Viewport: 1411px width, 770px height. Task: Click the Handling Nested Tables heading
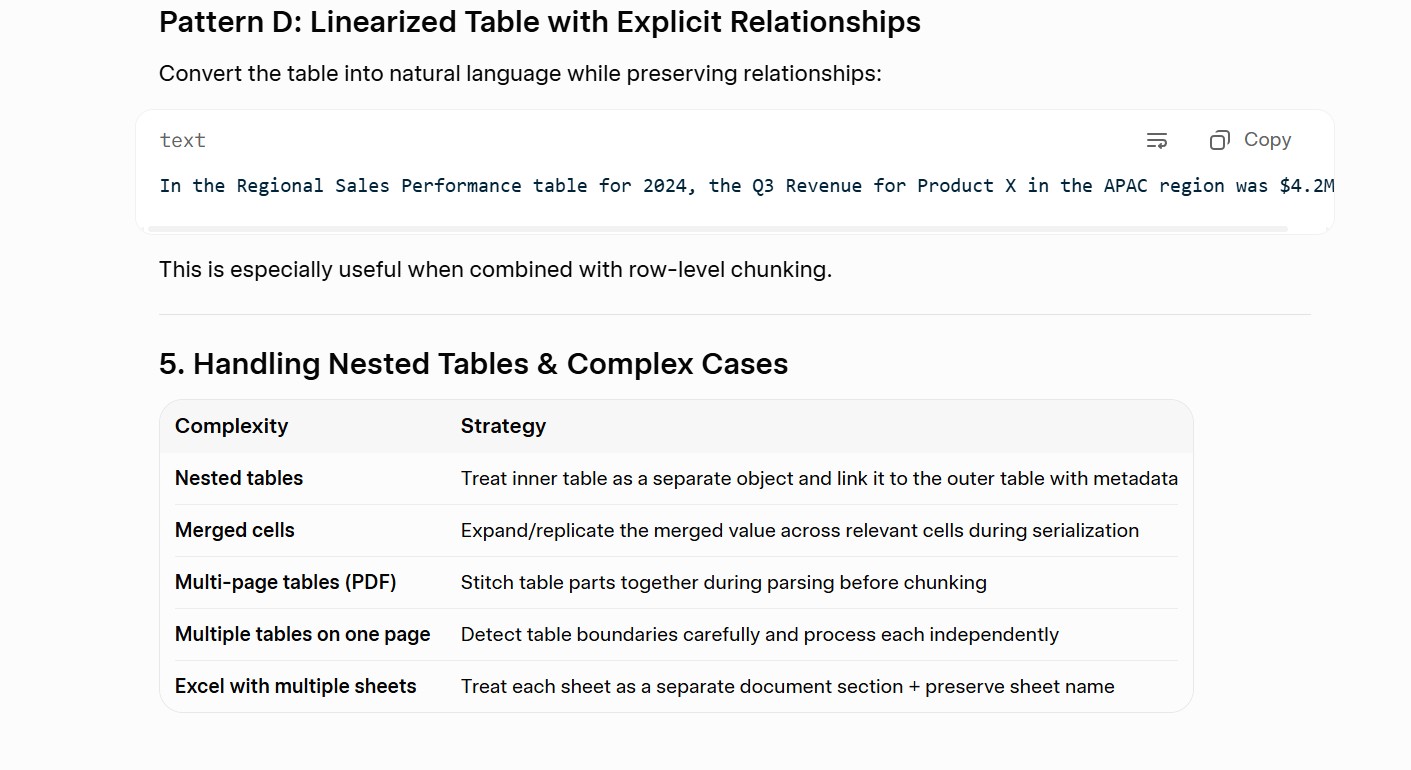pos(473,364)
